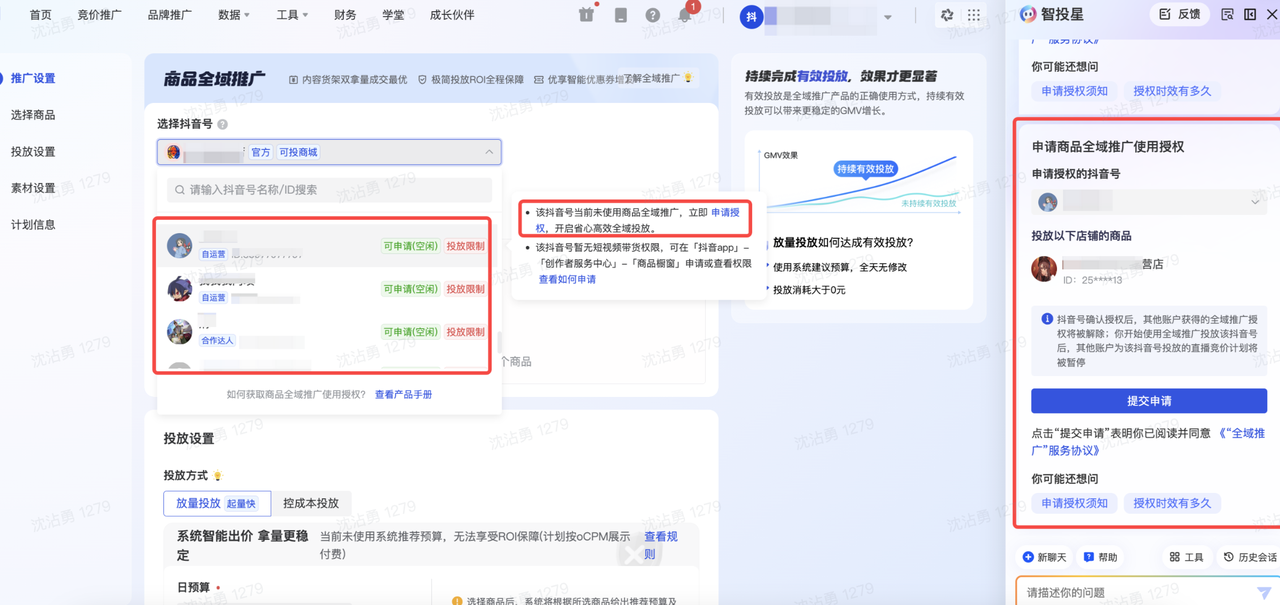Click the 提交申请 button
The height and width of the screenshot is (605, 1280).
click(x=1149, y=401)
